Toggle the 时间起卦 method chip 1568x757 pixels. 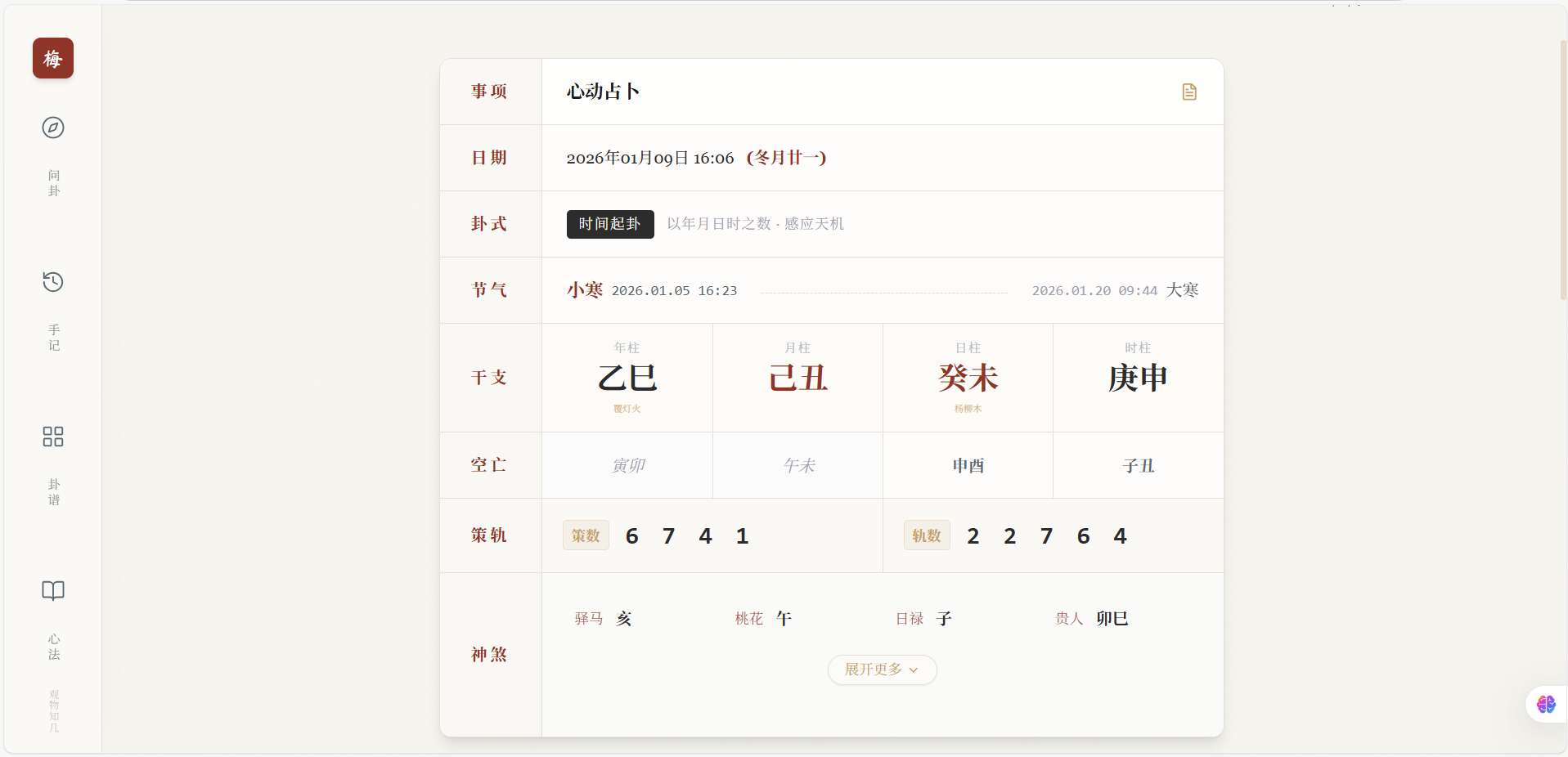pyautogui.click(x=609, y=224)
